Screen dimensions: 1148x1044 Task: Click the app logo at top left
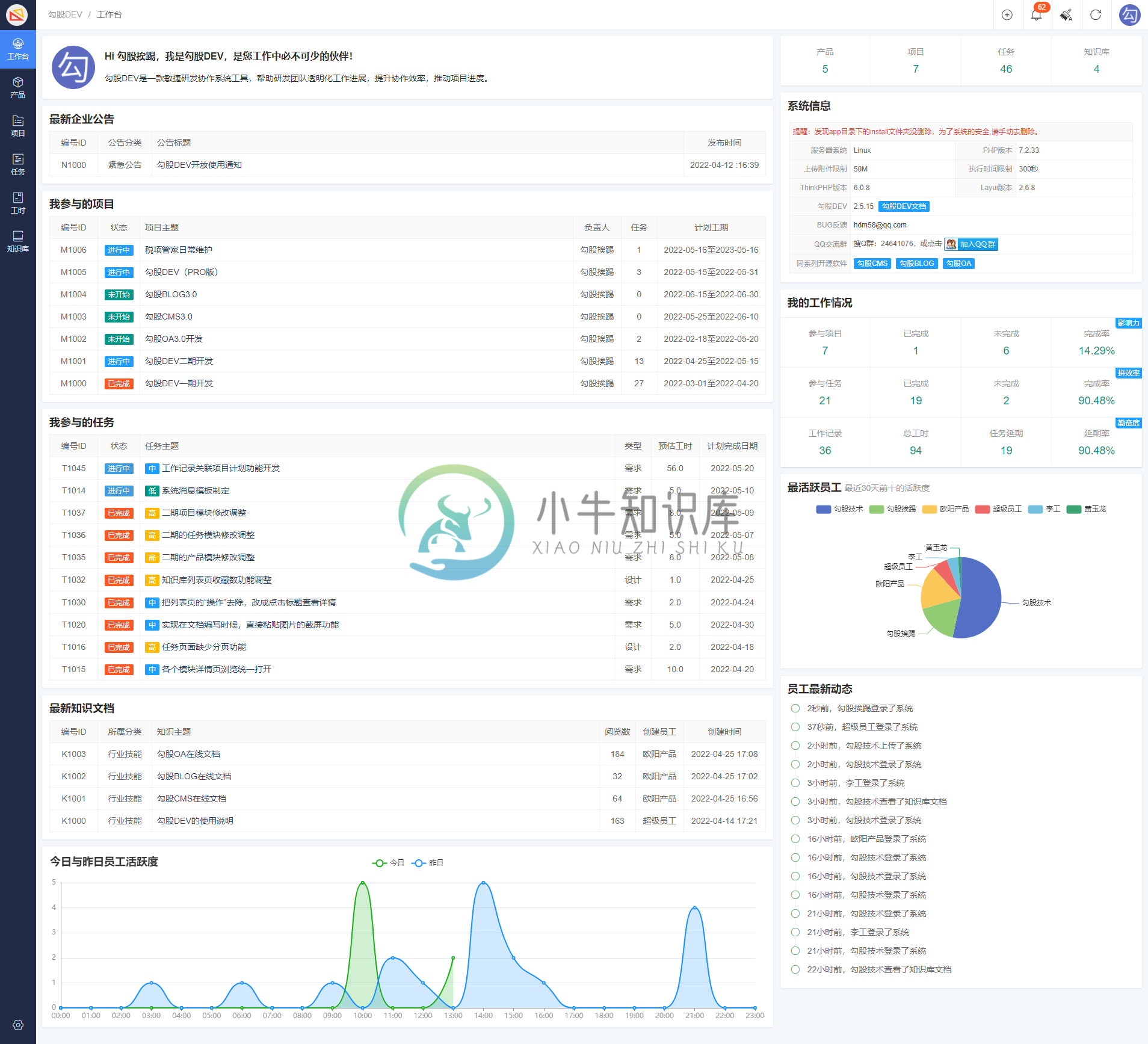coord(17,14)
